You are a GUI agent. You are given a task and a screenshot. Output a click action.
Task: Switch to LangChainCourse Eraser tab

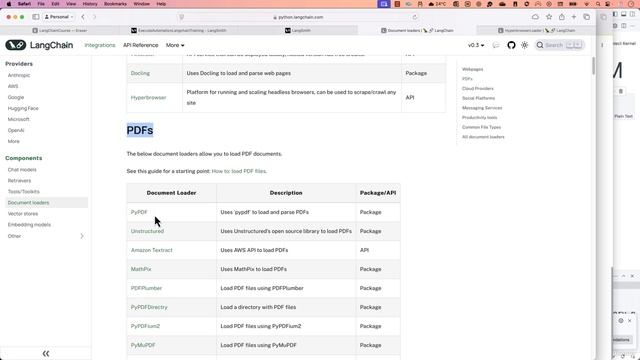pos(60,30)
